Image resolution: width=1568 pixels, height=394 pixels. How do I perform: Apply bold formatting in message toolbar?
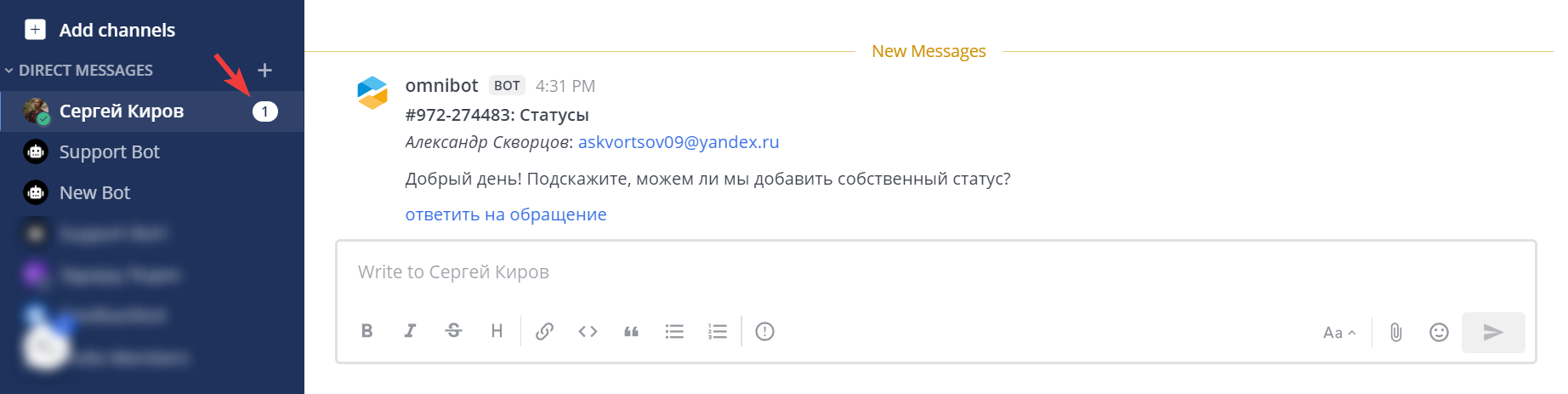367,331
